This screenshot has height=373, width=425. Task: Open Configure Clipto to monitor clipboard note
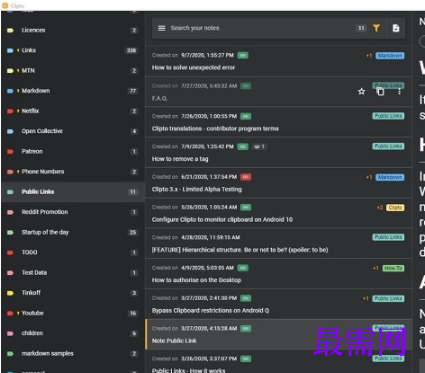coord(279,213)
